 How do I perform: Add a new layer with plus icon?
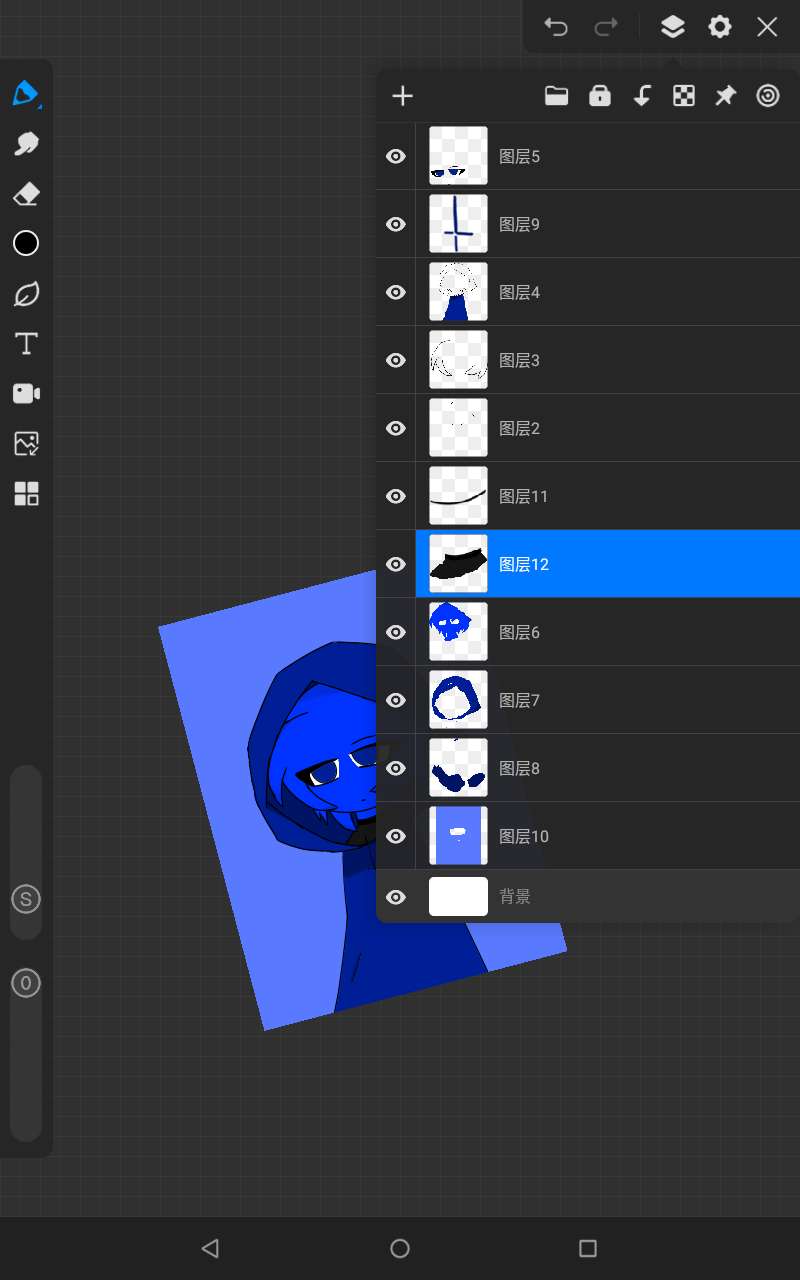coord(402,96)
